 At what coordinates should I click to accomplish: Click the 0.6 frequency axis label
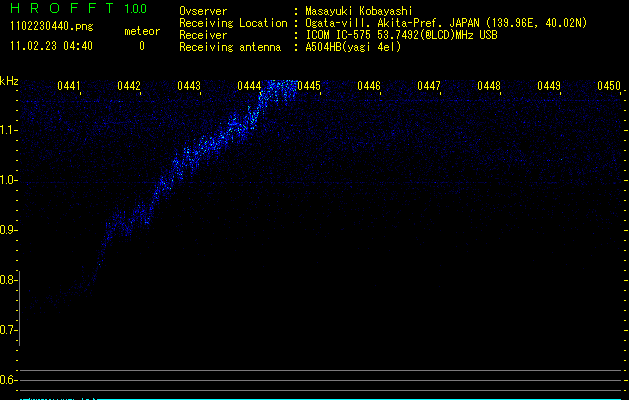click(7, 380)
